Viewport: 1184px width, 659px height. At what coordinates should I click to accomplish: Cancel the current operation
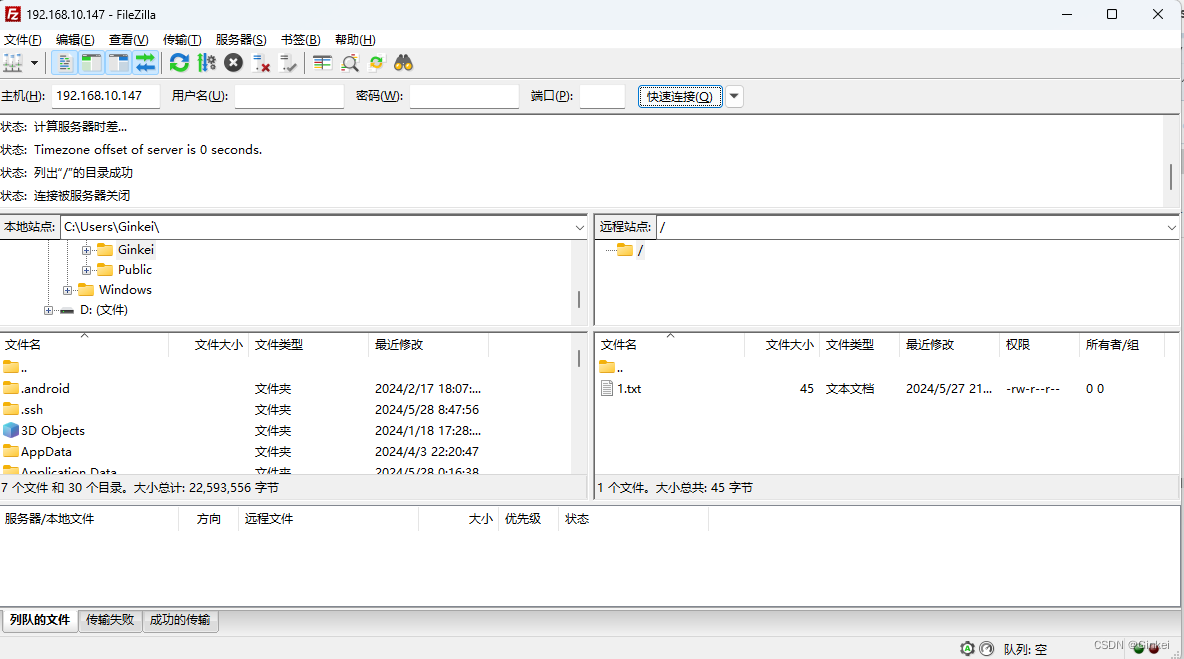[233, 63]
